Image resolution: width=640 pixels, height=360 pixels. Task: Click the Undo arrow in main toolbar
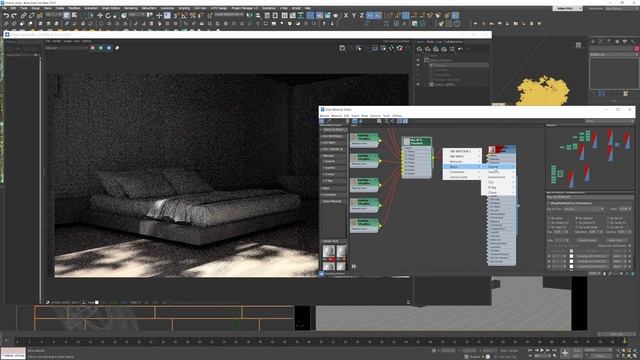(x=6, y=16)
